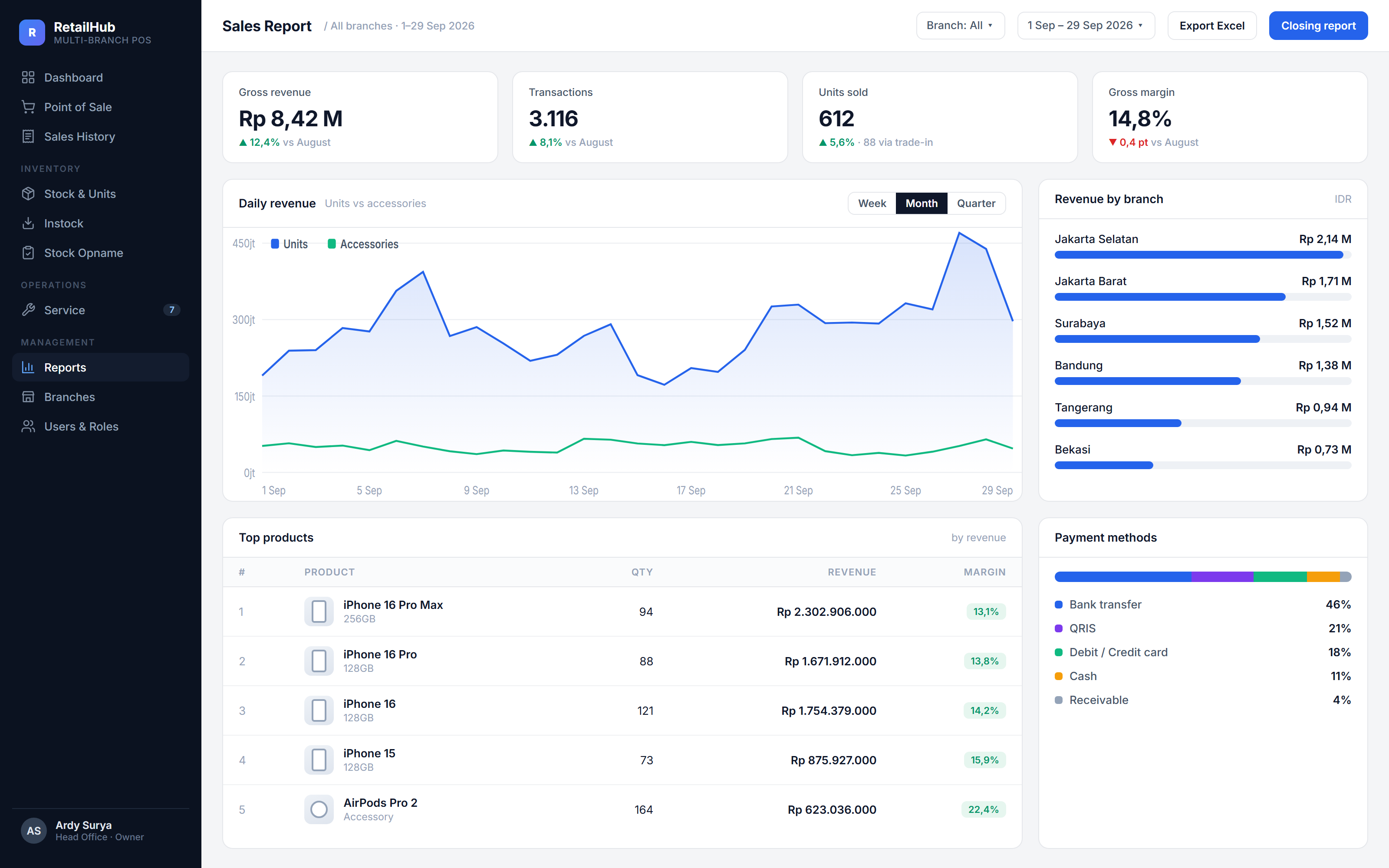Click the iPhone 15 phone icon

(319, 759)
